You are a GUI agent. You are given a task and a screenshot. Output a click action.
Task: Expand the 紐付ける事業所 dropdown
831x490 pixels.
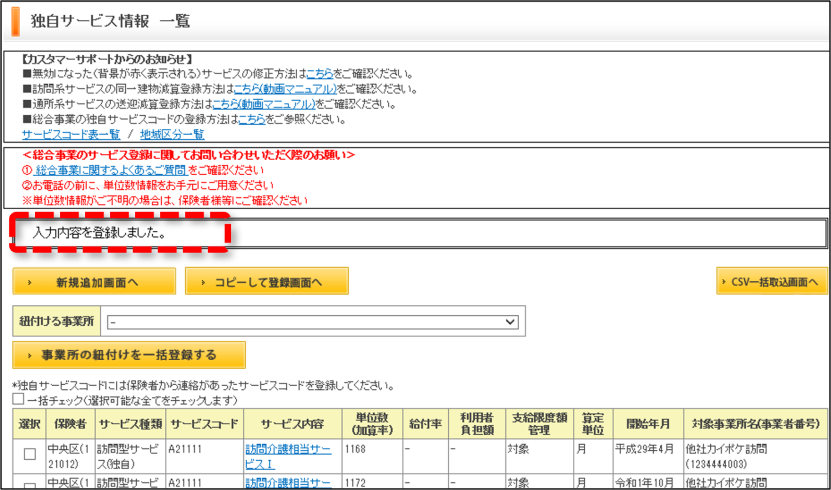pos(313,322)
